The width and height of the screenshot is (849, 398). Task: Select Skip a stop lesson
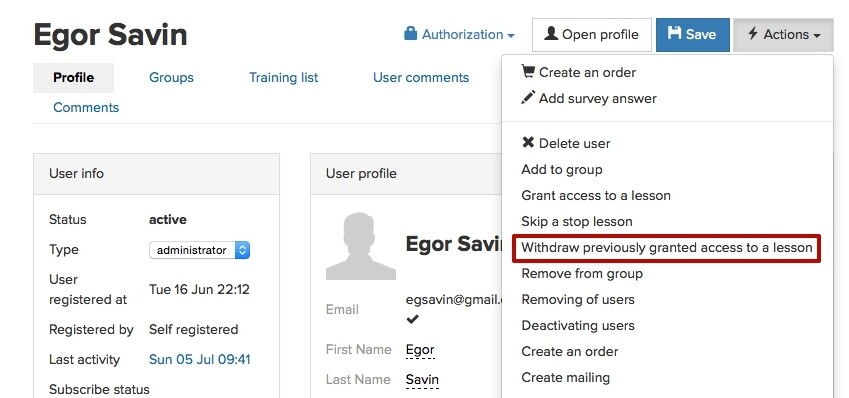(577, 221)
